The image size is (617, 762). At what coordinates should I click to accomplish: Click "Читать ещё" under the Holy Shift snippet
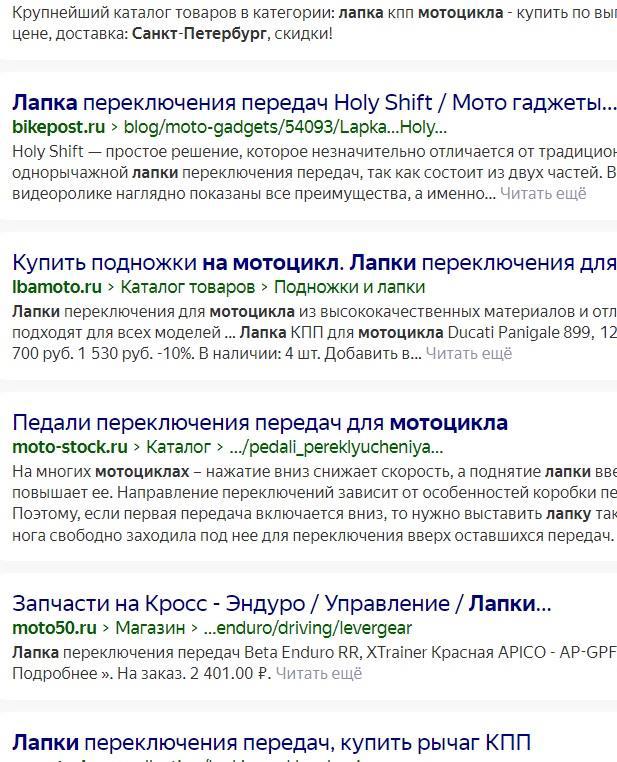(x=543, y=193)
